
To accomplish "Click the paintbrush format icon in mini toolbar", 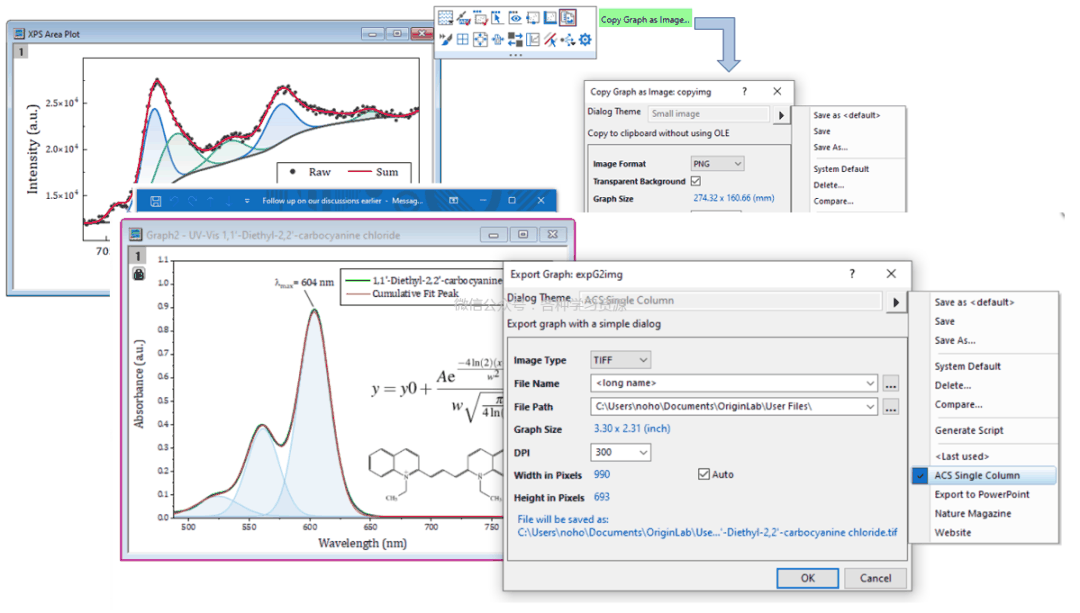I will (x=445, y=40).
